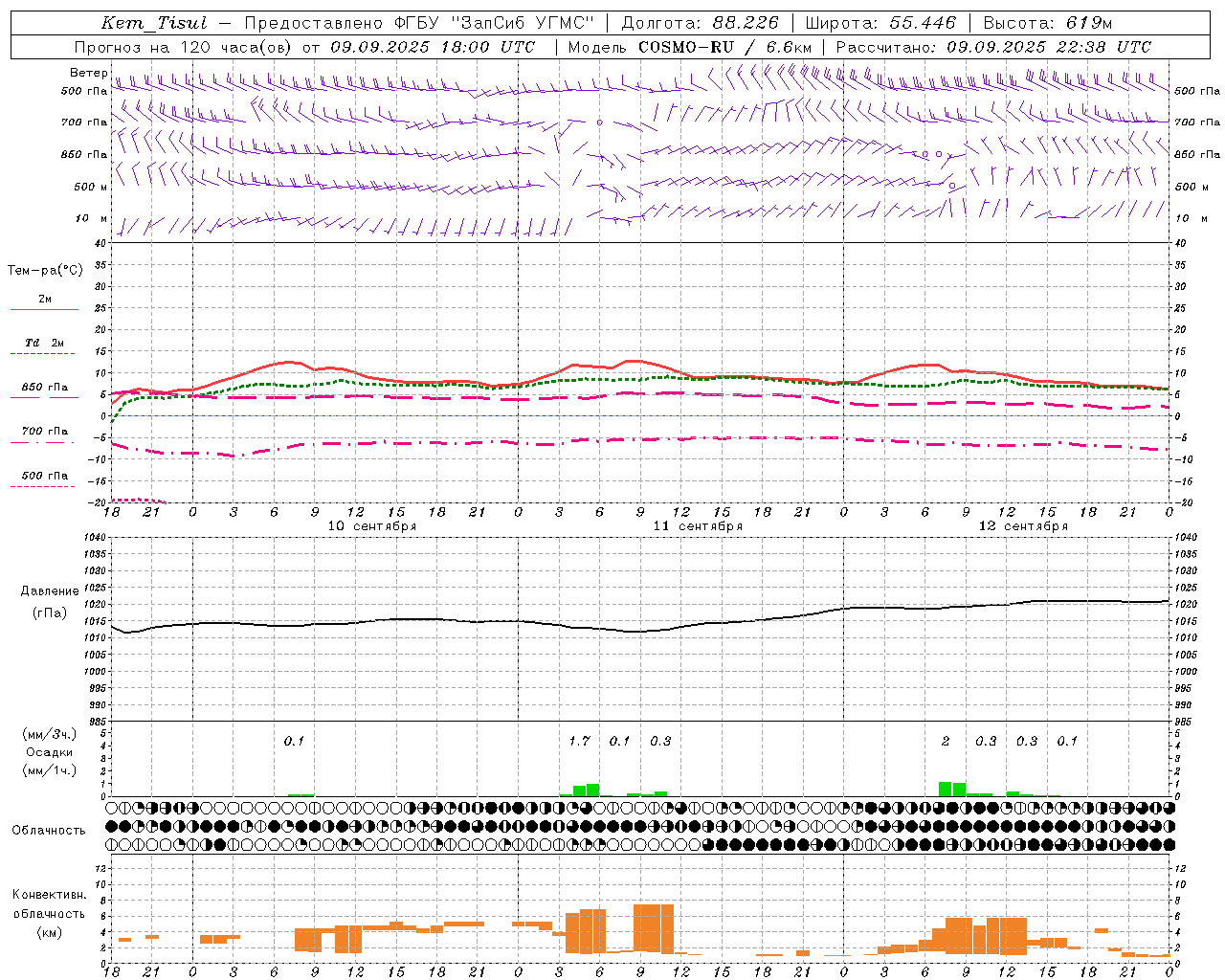
Task: Click the computed time Рассчитано: 09.09.2025 22:38 UTC
Action: (x=993, y=47)
